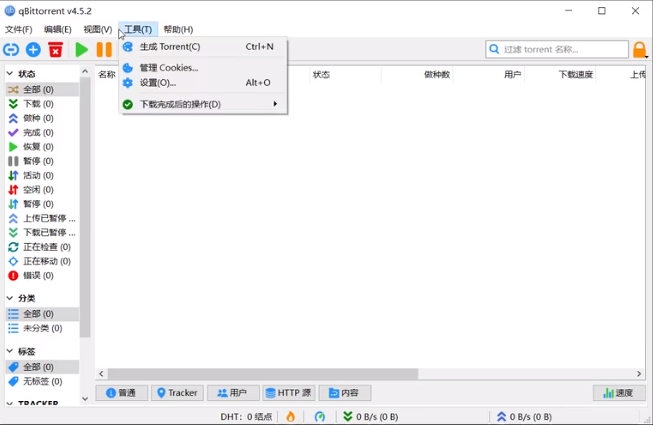The width and height of the screenshot is (653, 425).
Task: Expand 下载完成后的操作(D) submenu
Action: 203,104
